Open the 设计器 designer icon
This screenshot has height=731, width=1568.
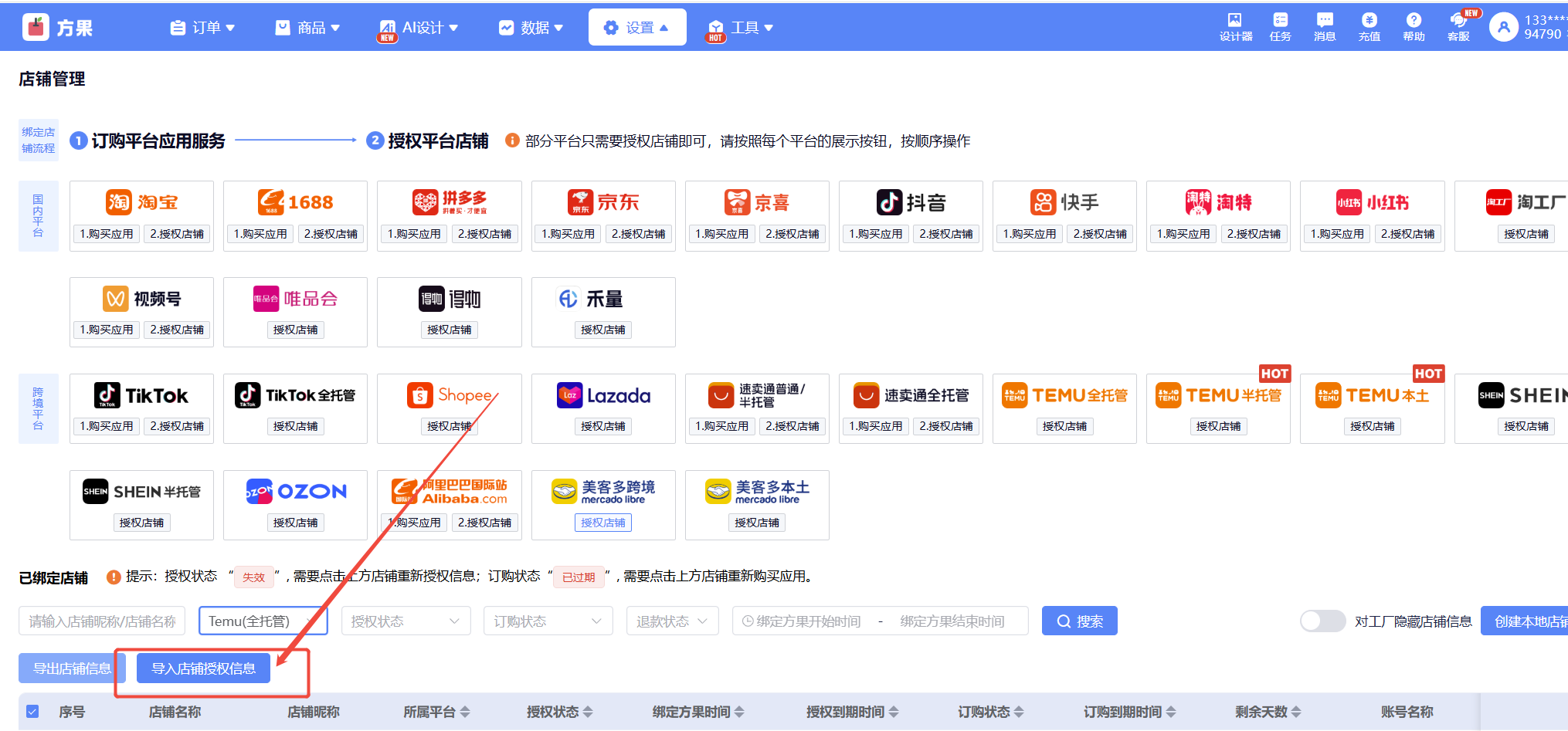[x=1235, y=26]
